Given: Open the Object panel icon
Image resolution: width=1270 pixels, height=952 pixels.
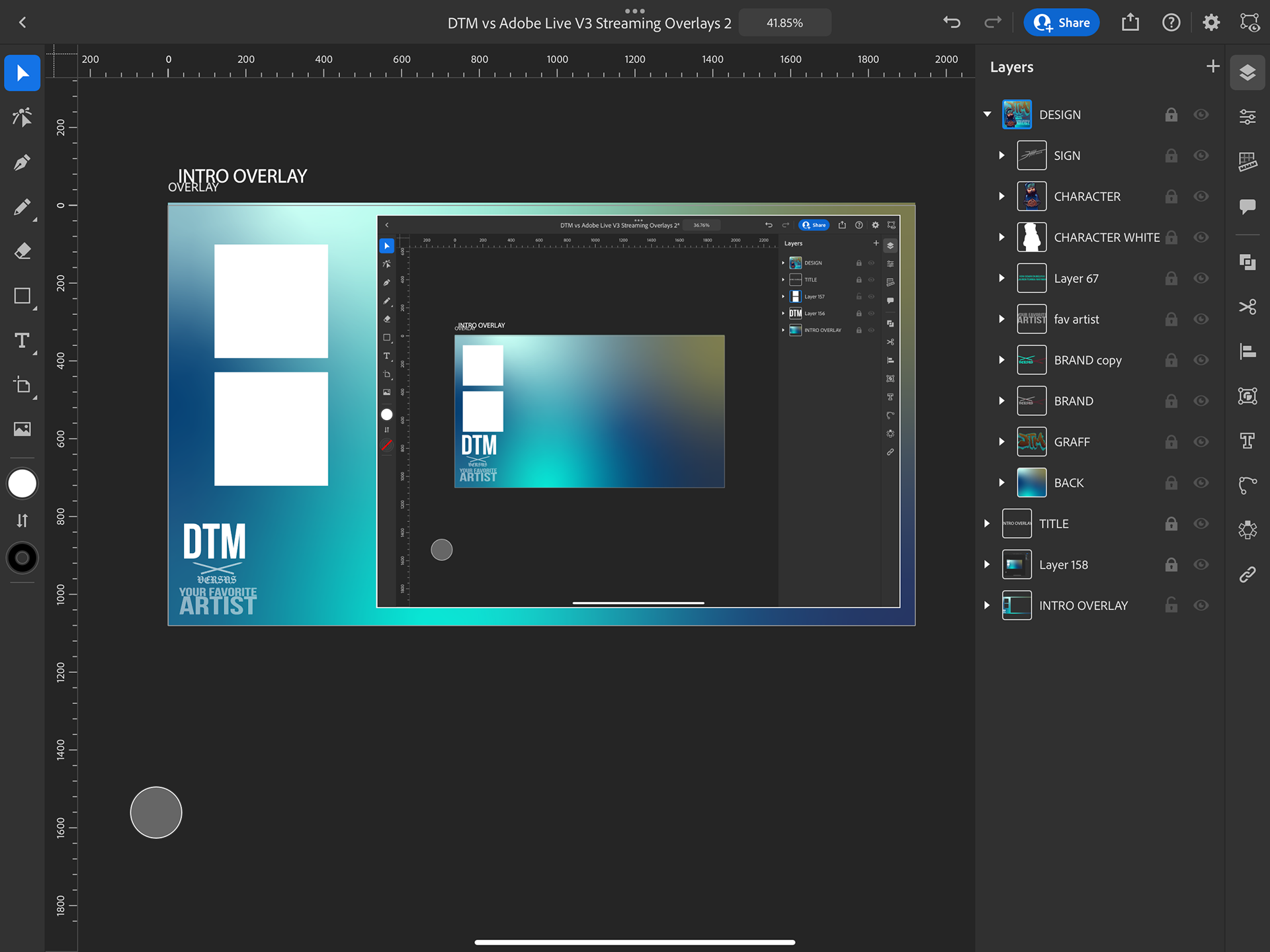Looking at the screenshot, I should coord(1248,396).
